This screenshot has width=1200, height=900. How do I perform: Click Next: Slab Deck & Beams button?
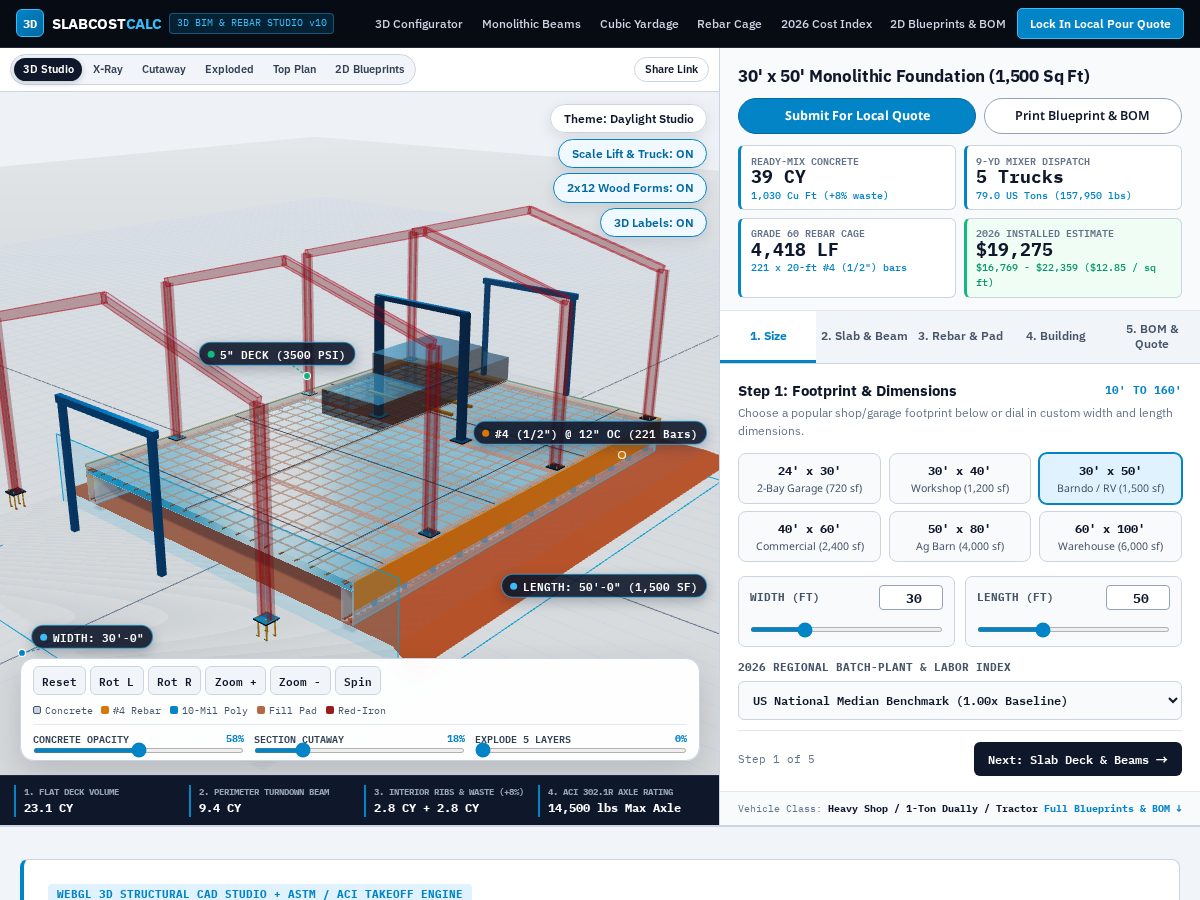tap(1078, 759)
